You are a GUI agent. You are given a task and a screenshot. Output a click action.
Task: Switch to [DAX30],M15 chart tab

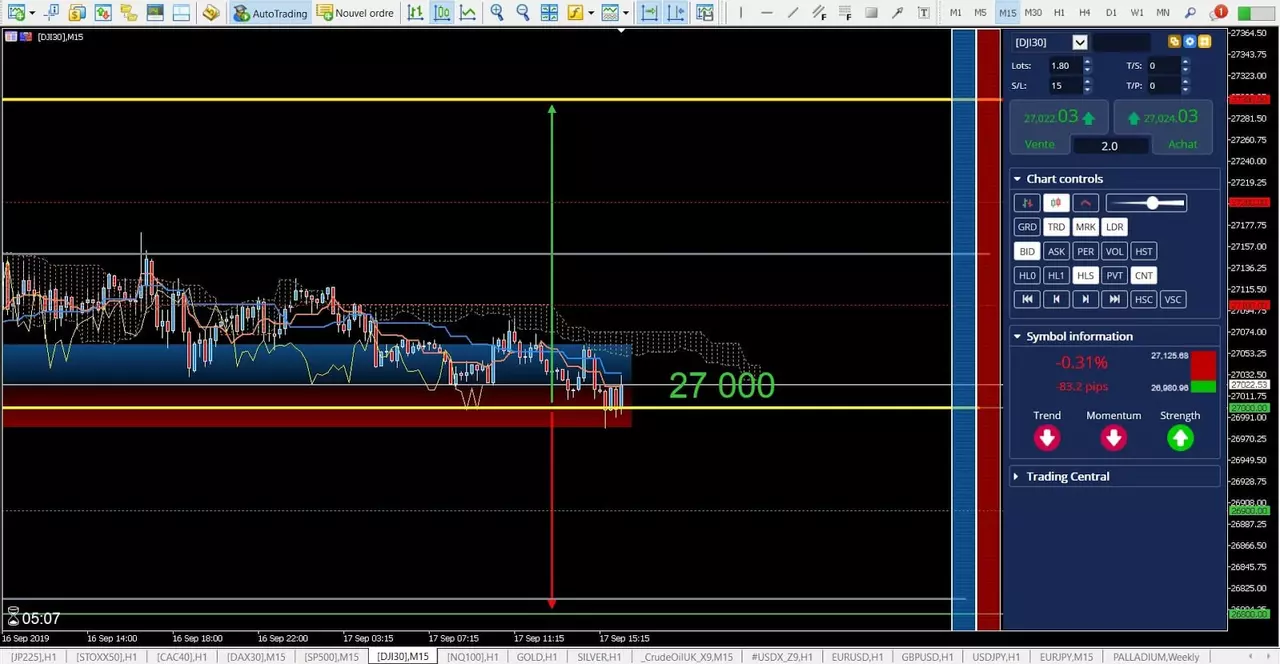click(x=256, y=657)
